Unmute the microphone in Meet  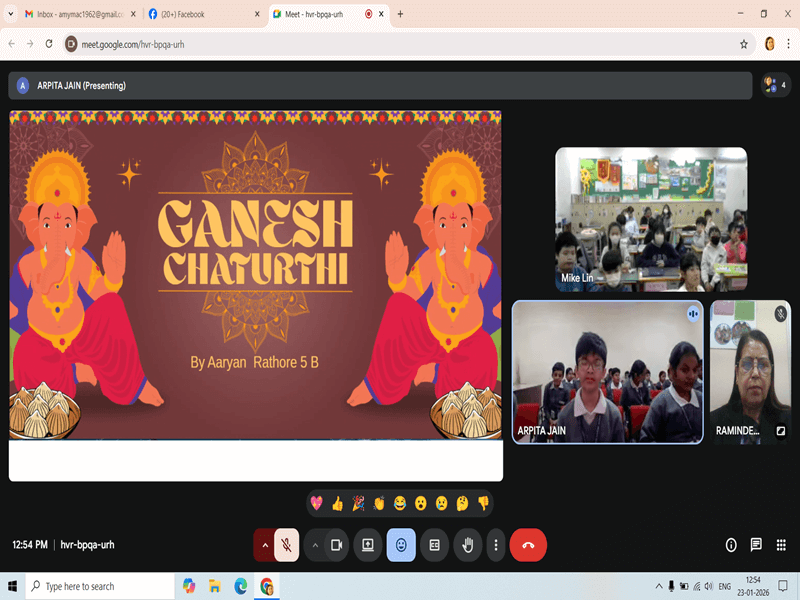[x=286, y=545]
